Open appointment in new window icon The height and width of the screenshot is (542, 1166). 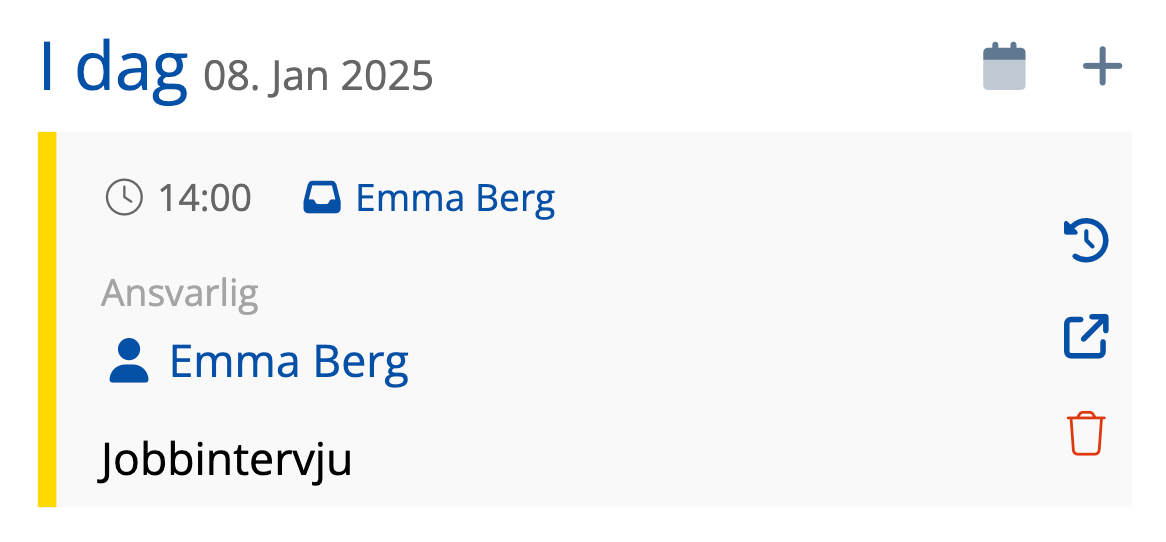[1086, 337]
